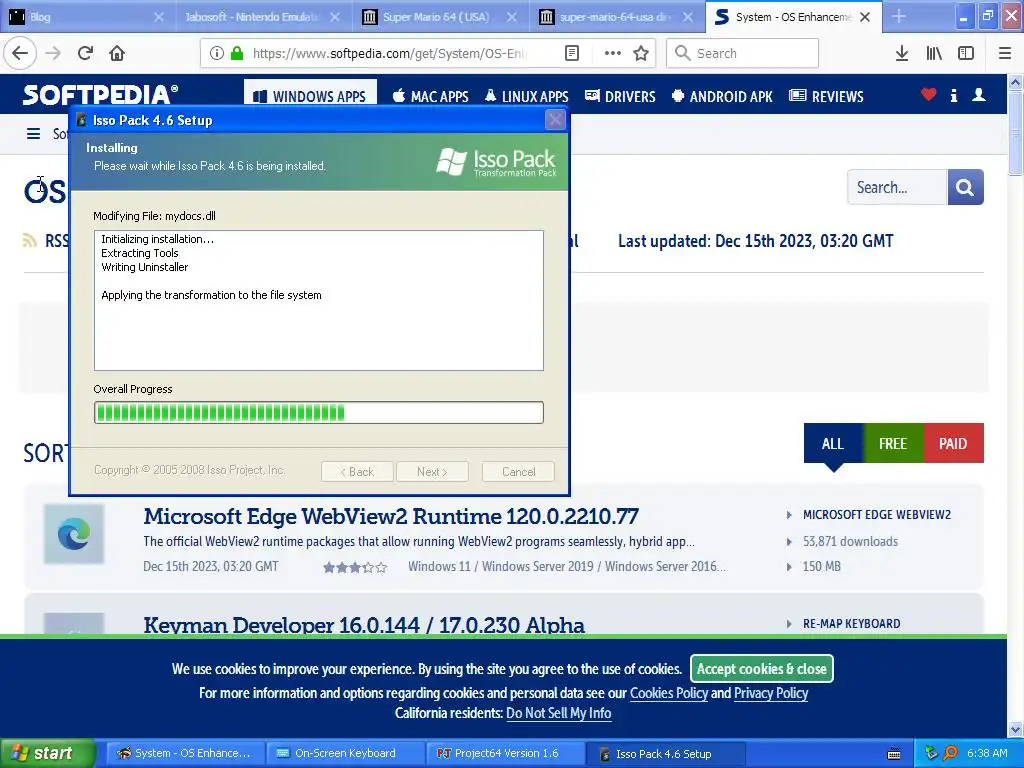The image size is (1024, 768).
Task: Open the page actions three-dot menu
Action: point(612,53)
